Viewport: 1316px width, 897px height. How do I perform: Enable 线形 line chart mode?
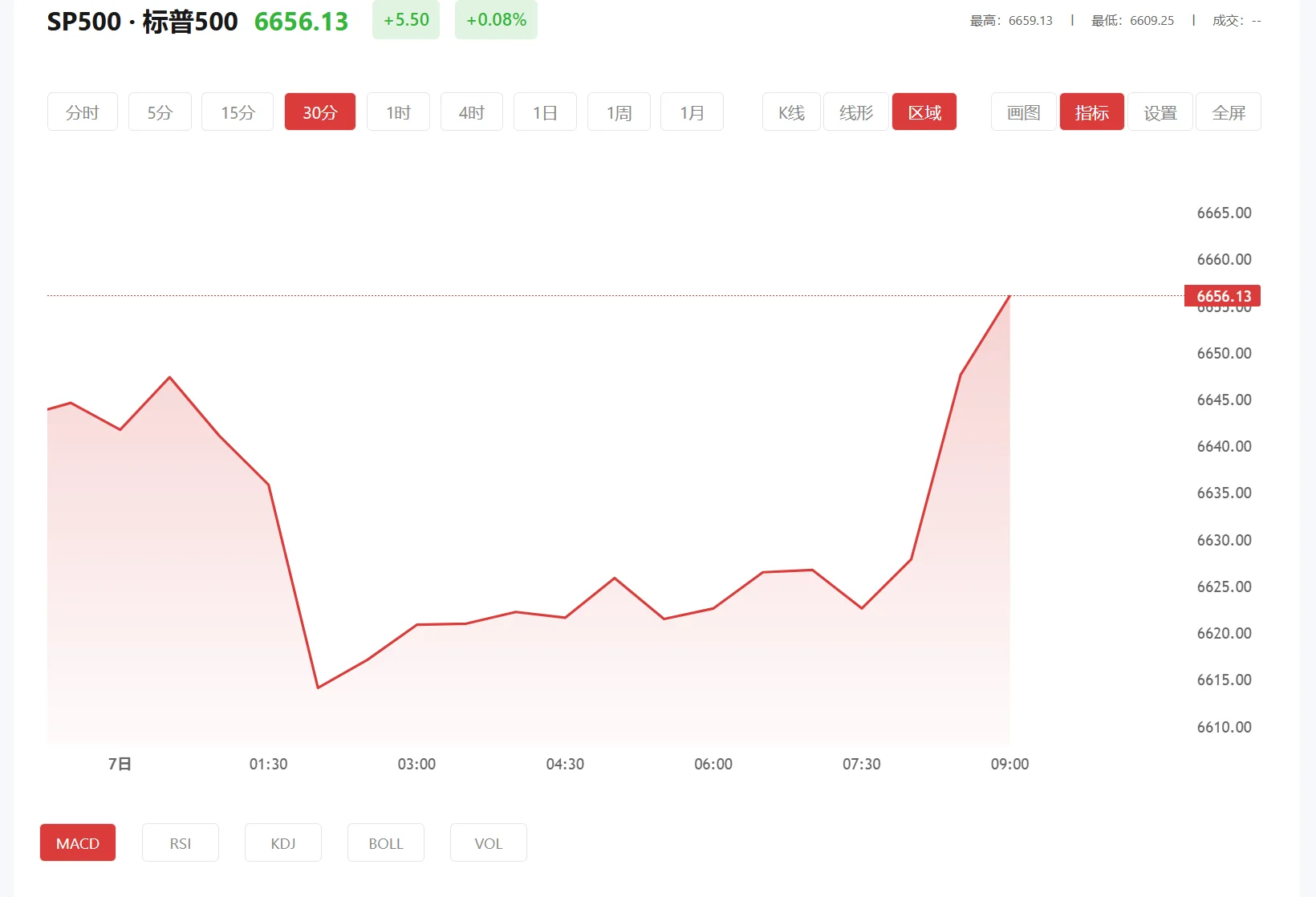point(855,112)
